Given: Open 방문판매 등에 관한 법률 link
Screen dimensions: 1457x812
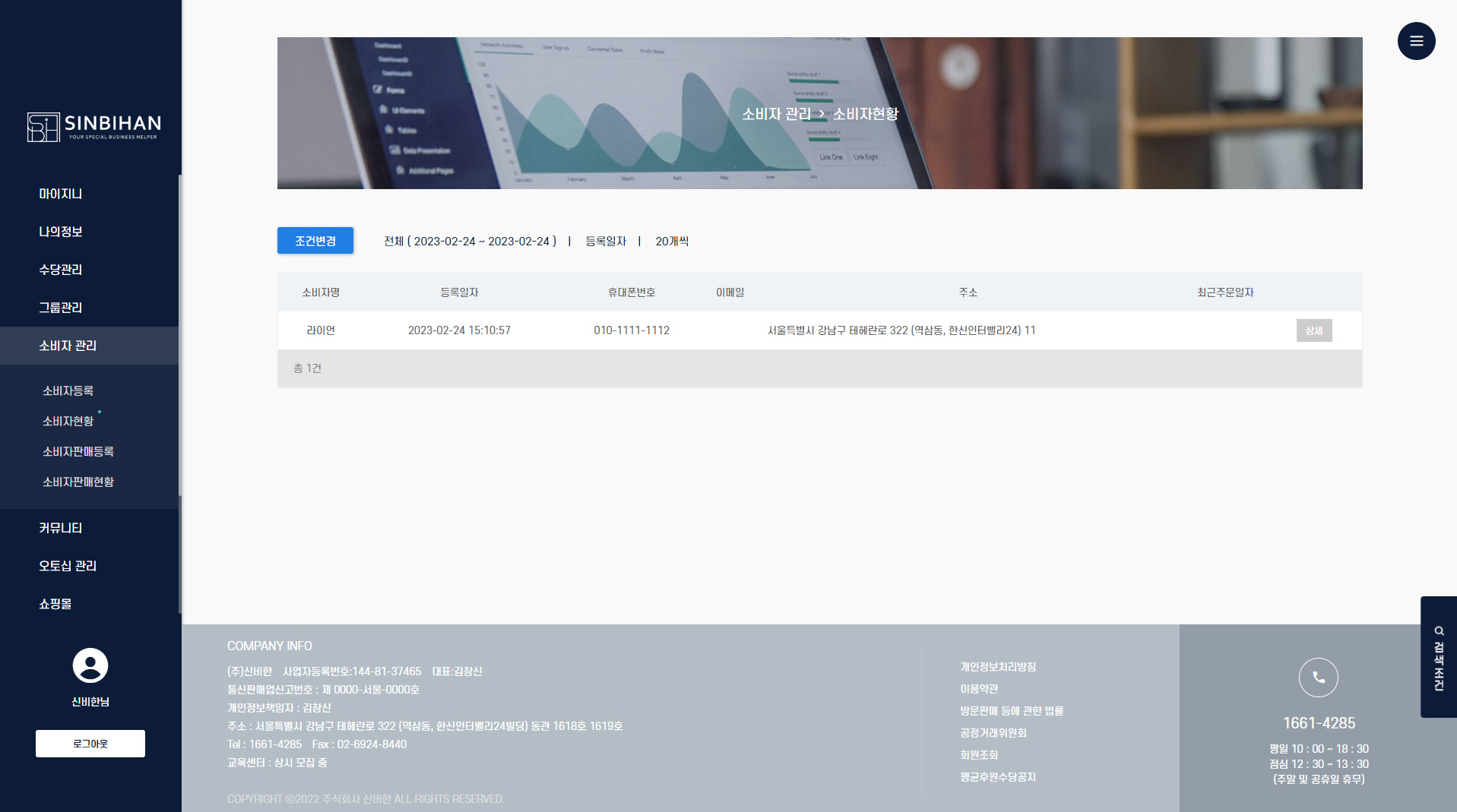Looking at the screenshot, I should (1012, 711).
